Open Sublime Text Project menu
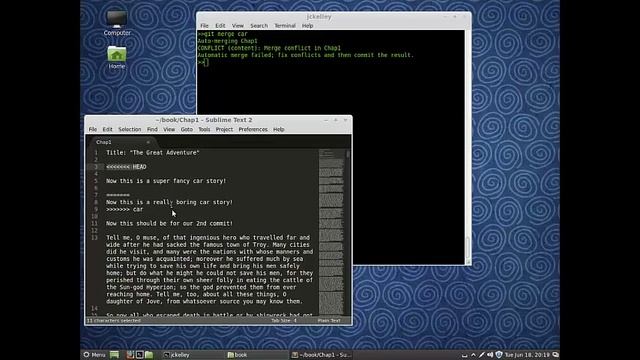This screenshot has width=640, height=360. coord(224,129)
